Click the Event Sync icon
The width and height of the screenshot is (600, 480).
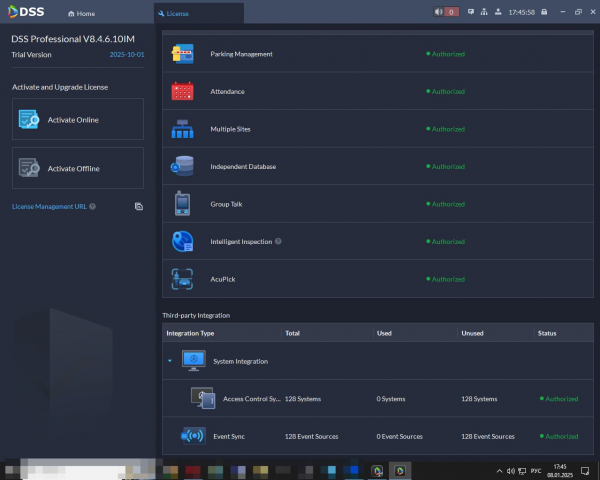point(194,436)
